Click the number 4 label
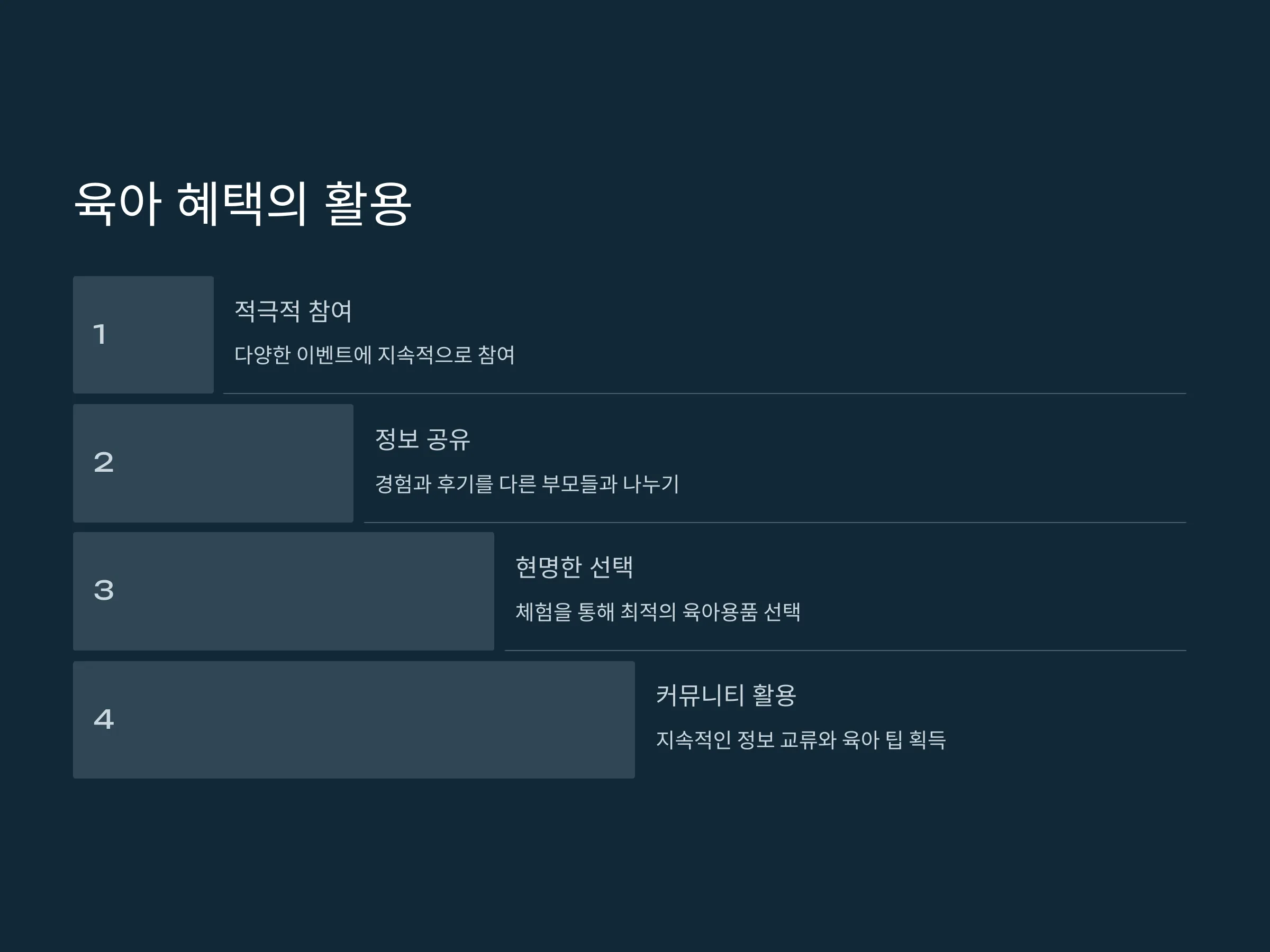This screenshot has height=952, width=1270. click(104, 720)
